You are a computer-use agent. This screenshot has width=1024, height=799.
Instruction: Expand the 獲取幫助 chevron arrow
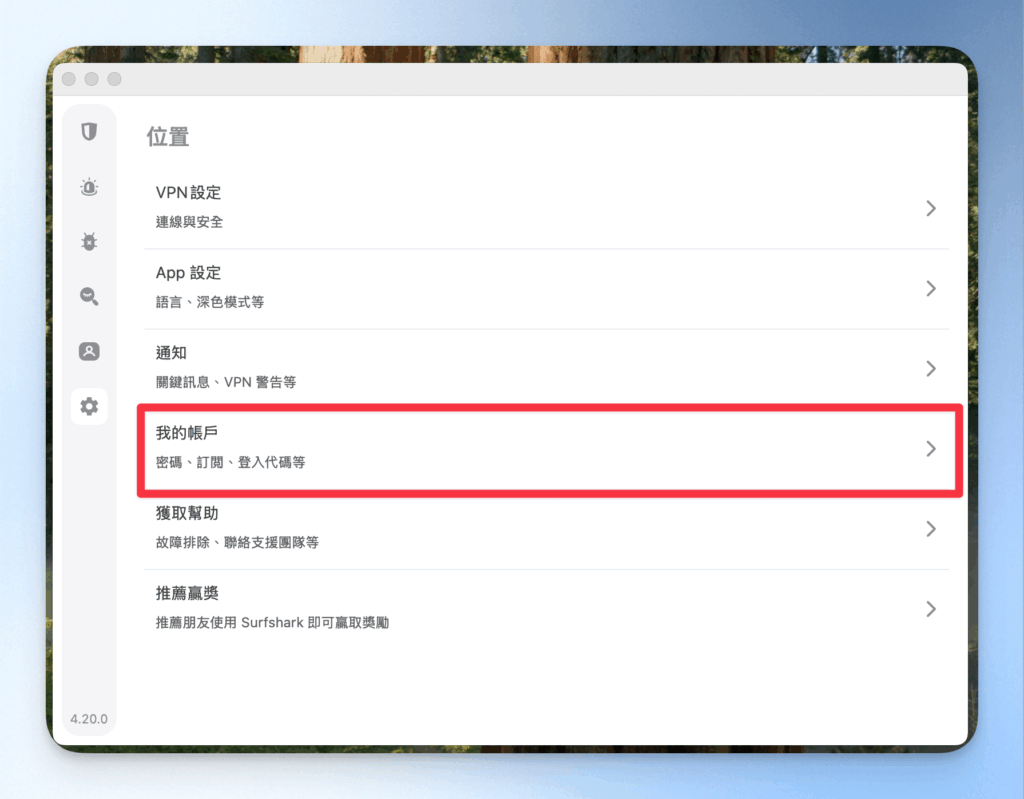931,529
